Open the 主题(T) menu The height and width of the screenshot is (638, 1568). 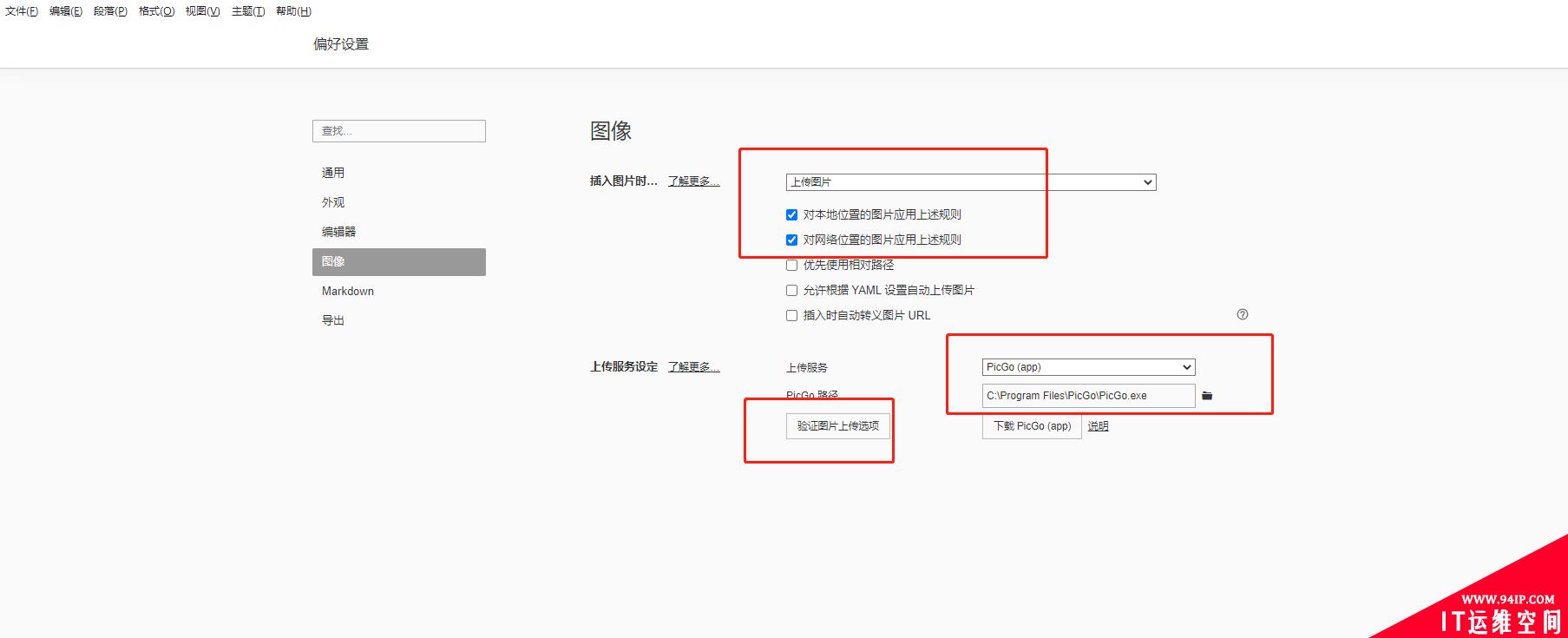[x=248, y=11]
